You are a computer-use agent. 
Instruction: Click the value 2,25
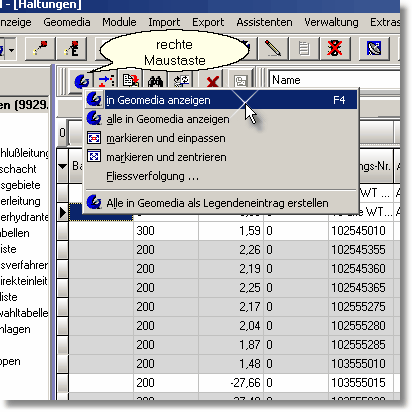[x=231, y=288]
